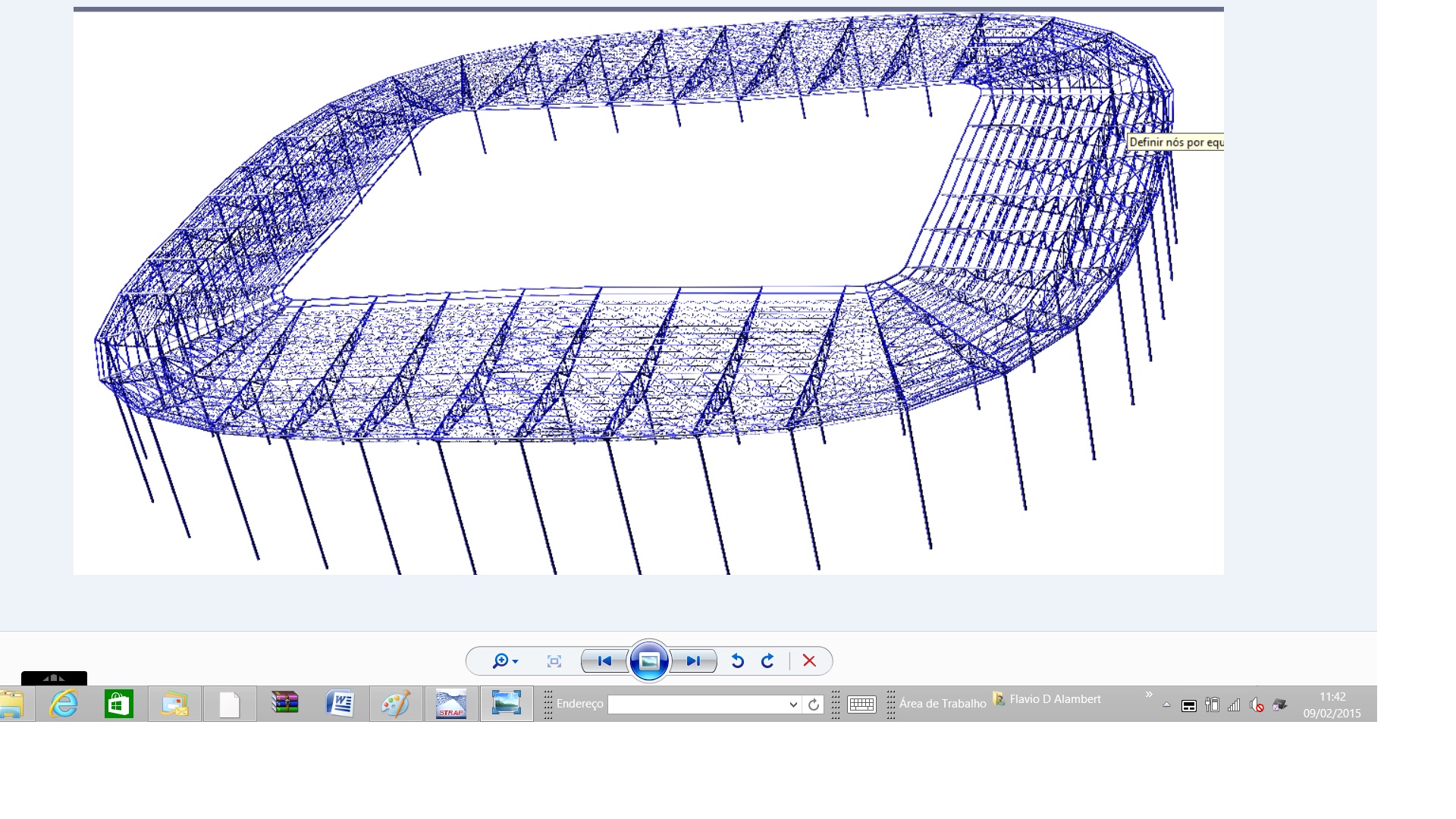Rotate image clockwise
The image size is (1456, 819).
(x=767, y=661)
